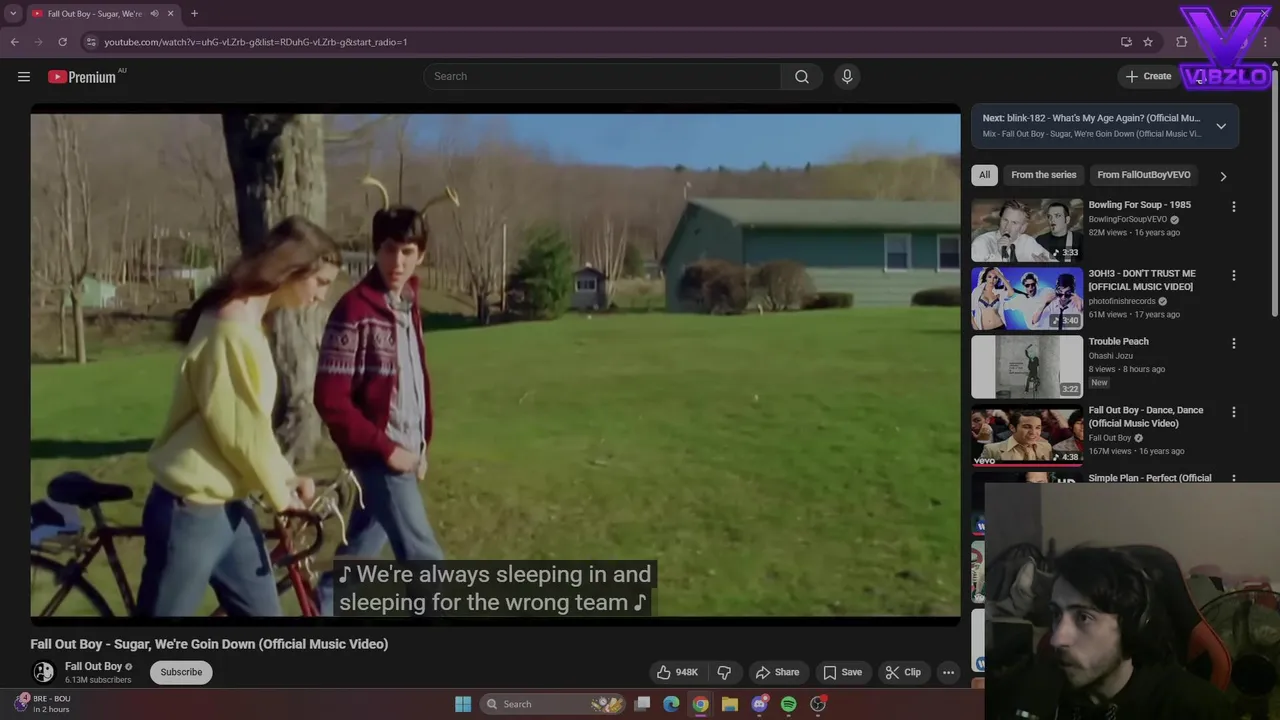
Task: Click the video player to pause
Action: click(x=495, y=365)
